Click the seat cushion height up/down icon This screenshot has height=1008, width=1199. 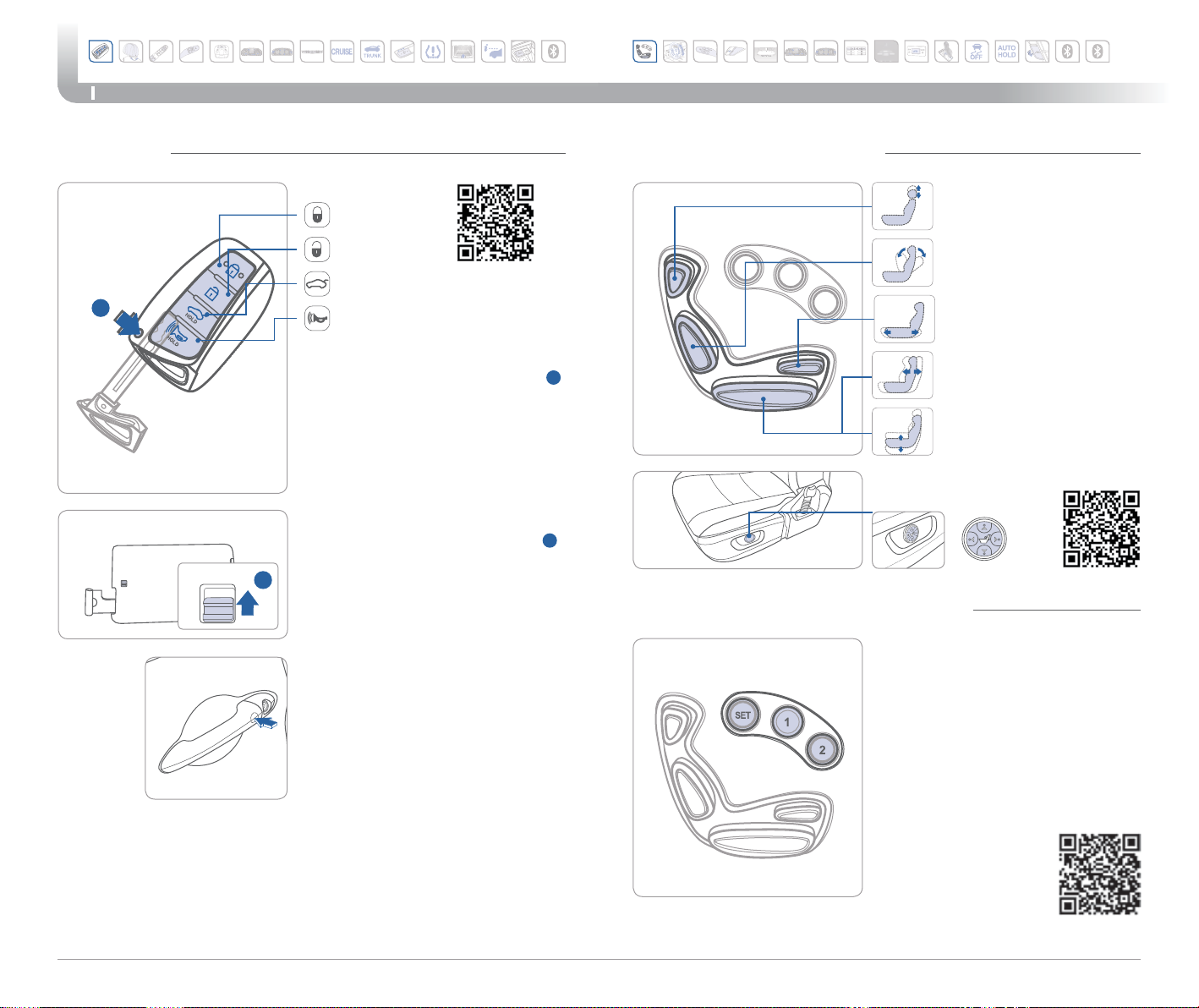(902, 431)
